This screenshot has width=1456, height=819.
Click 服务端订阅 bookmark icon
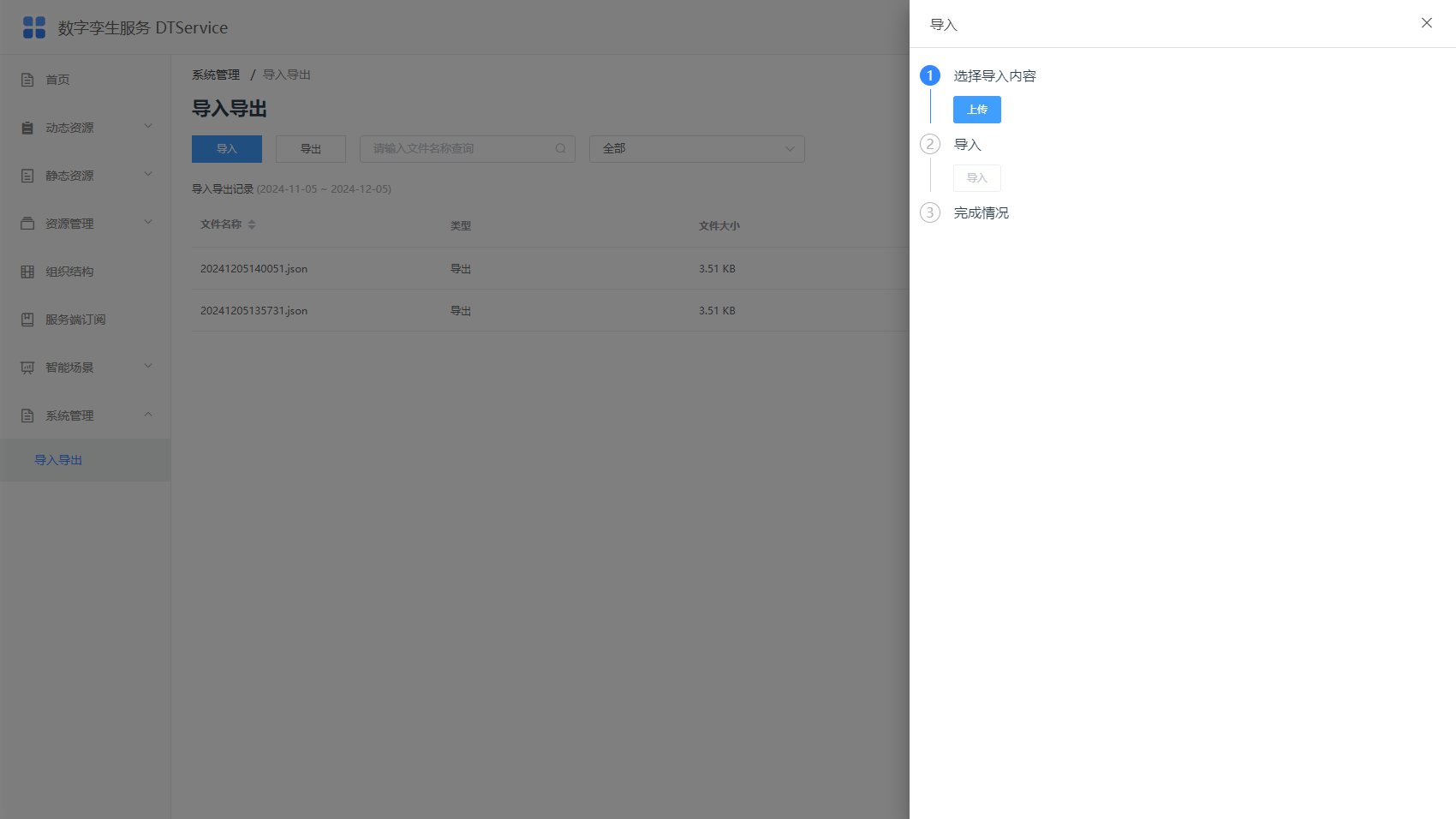click(27, 320)
